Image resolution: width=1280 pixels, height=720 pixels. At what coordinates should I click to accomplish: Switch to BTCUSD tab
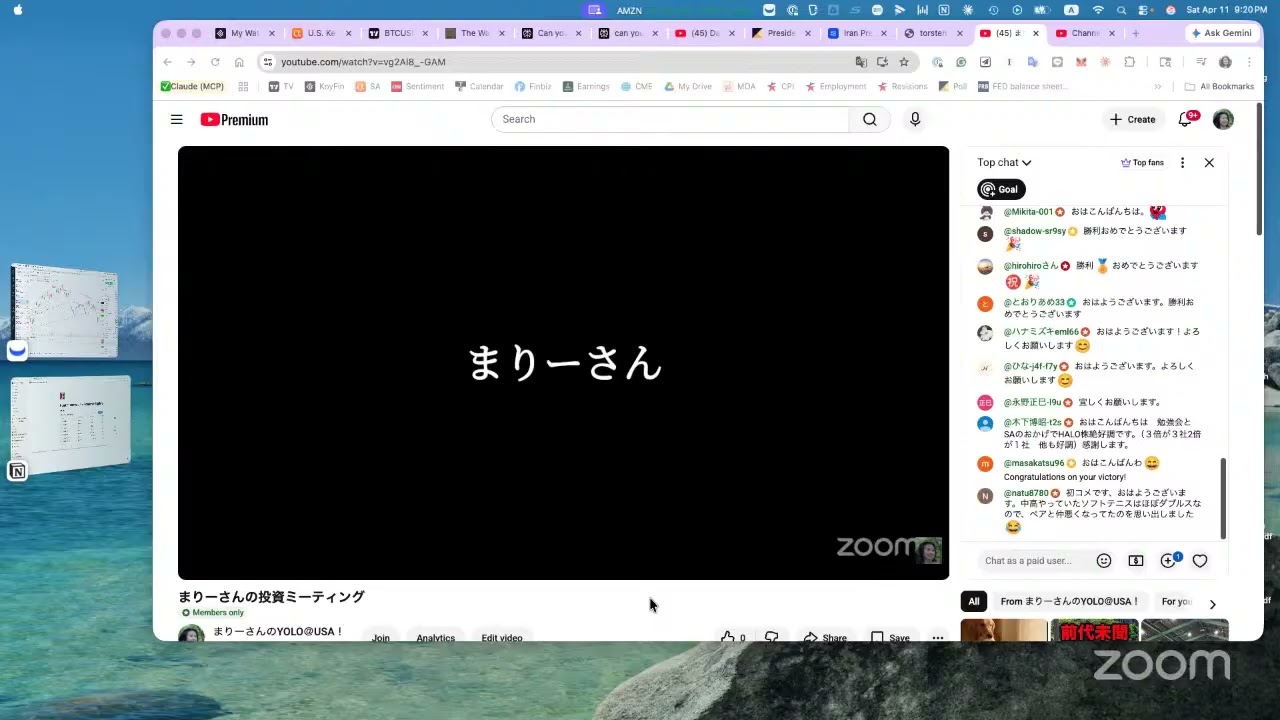click(391, 33)
